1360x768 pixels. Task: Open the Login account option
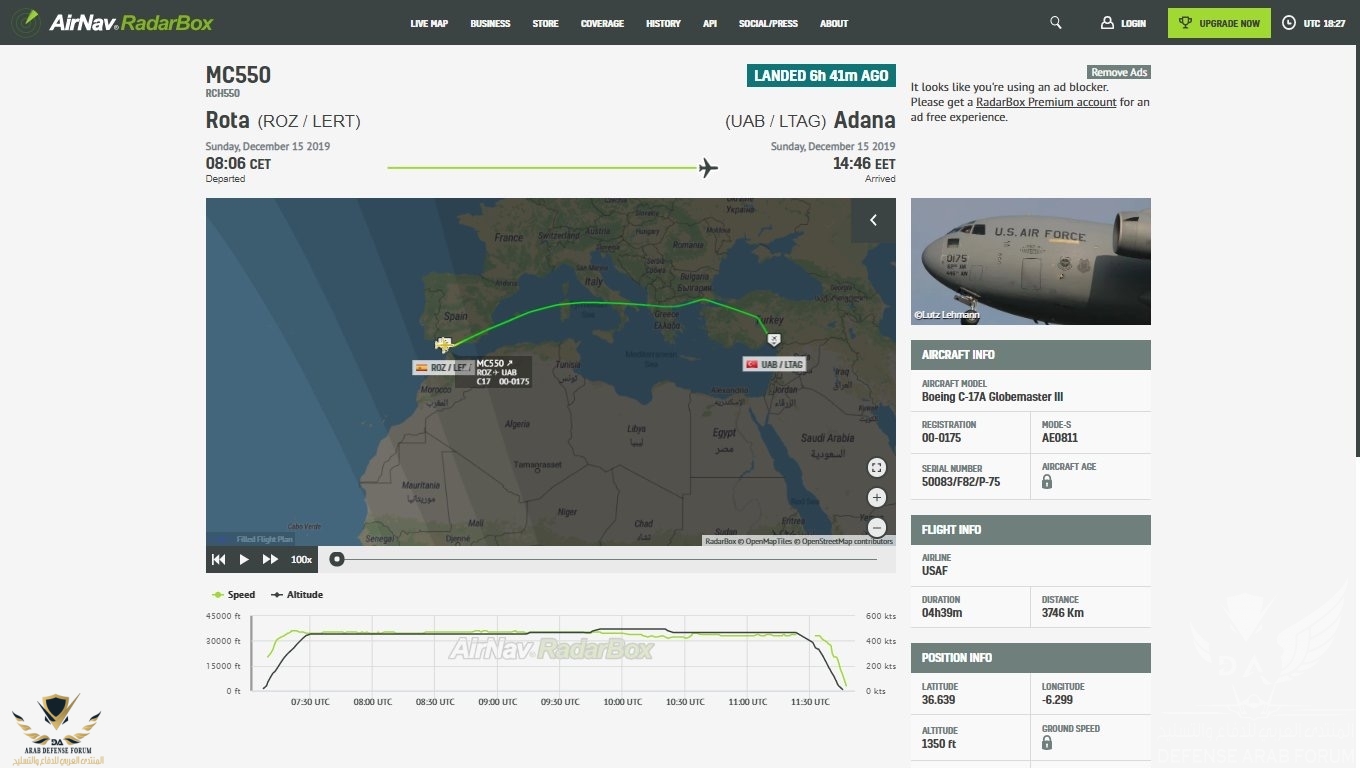point(1123,23)
